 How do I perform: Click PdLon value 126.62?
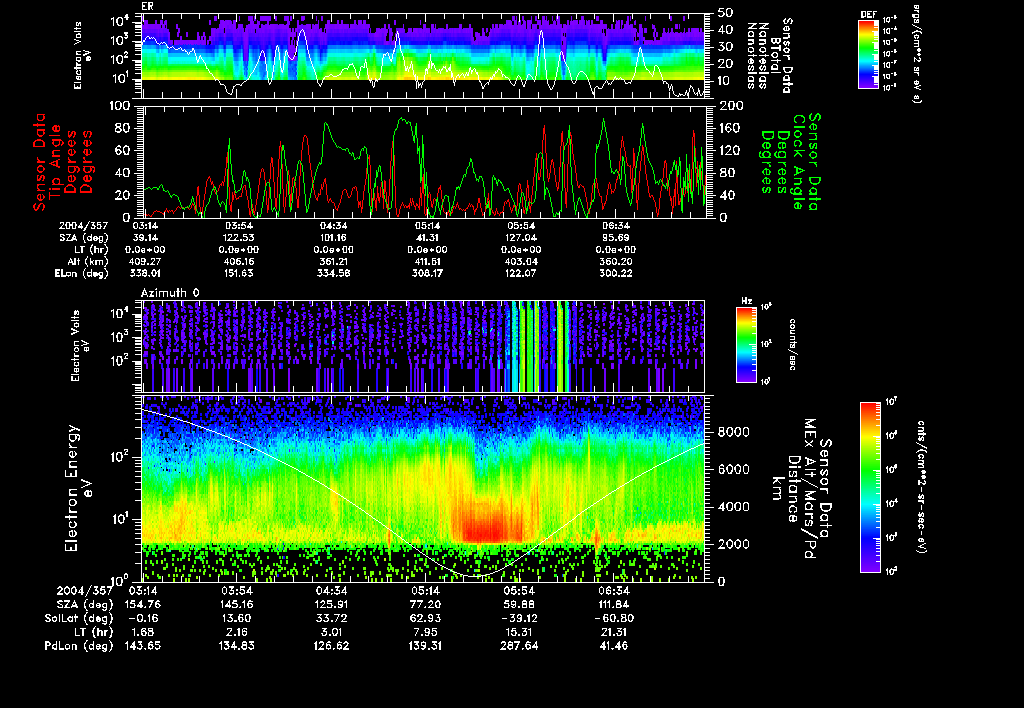coord(330,645)
